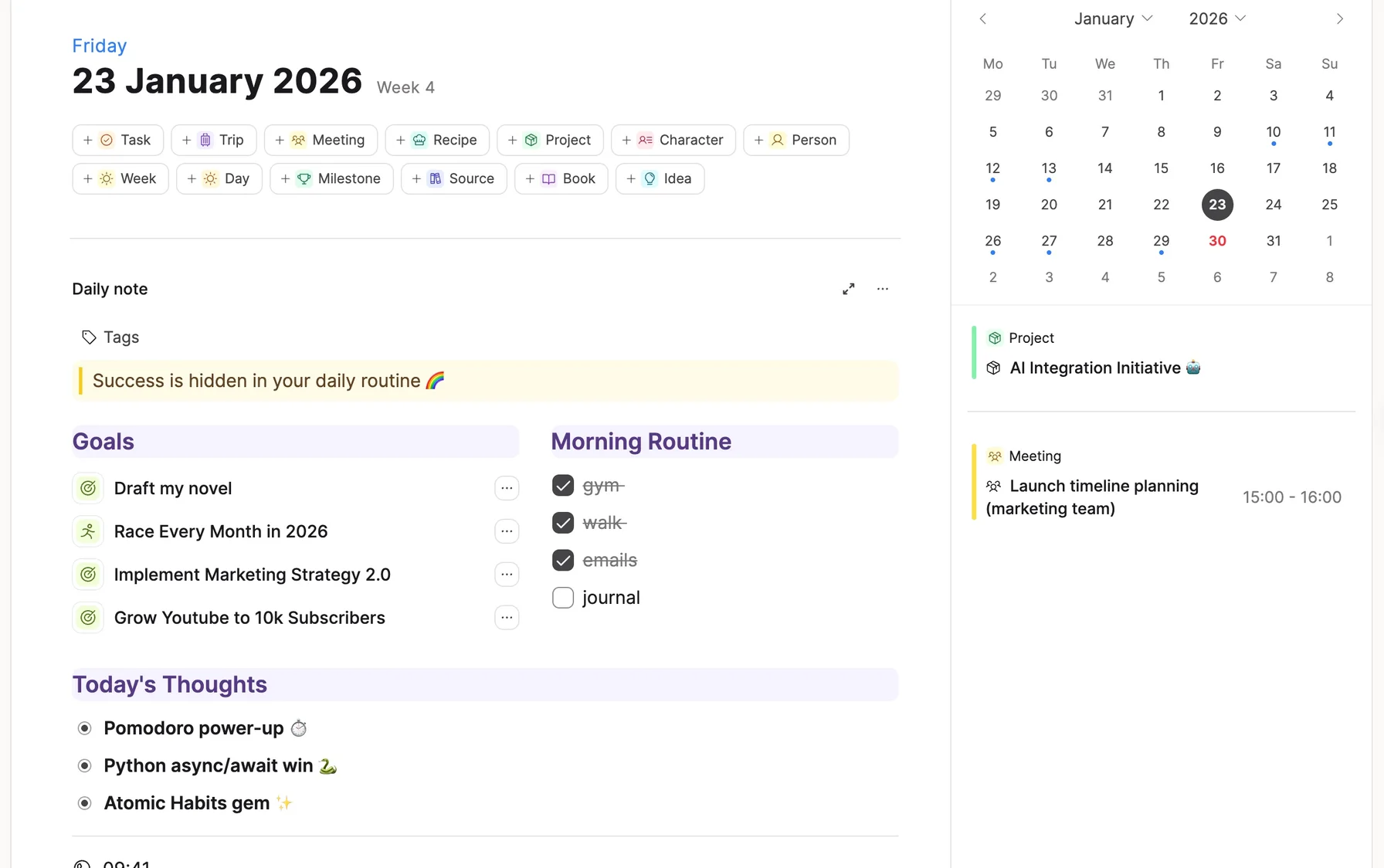Select January 12 in the calendar

click(993, 168)
